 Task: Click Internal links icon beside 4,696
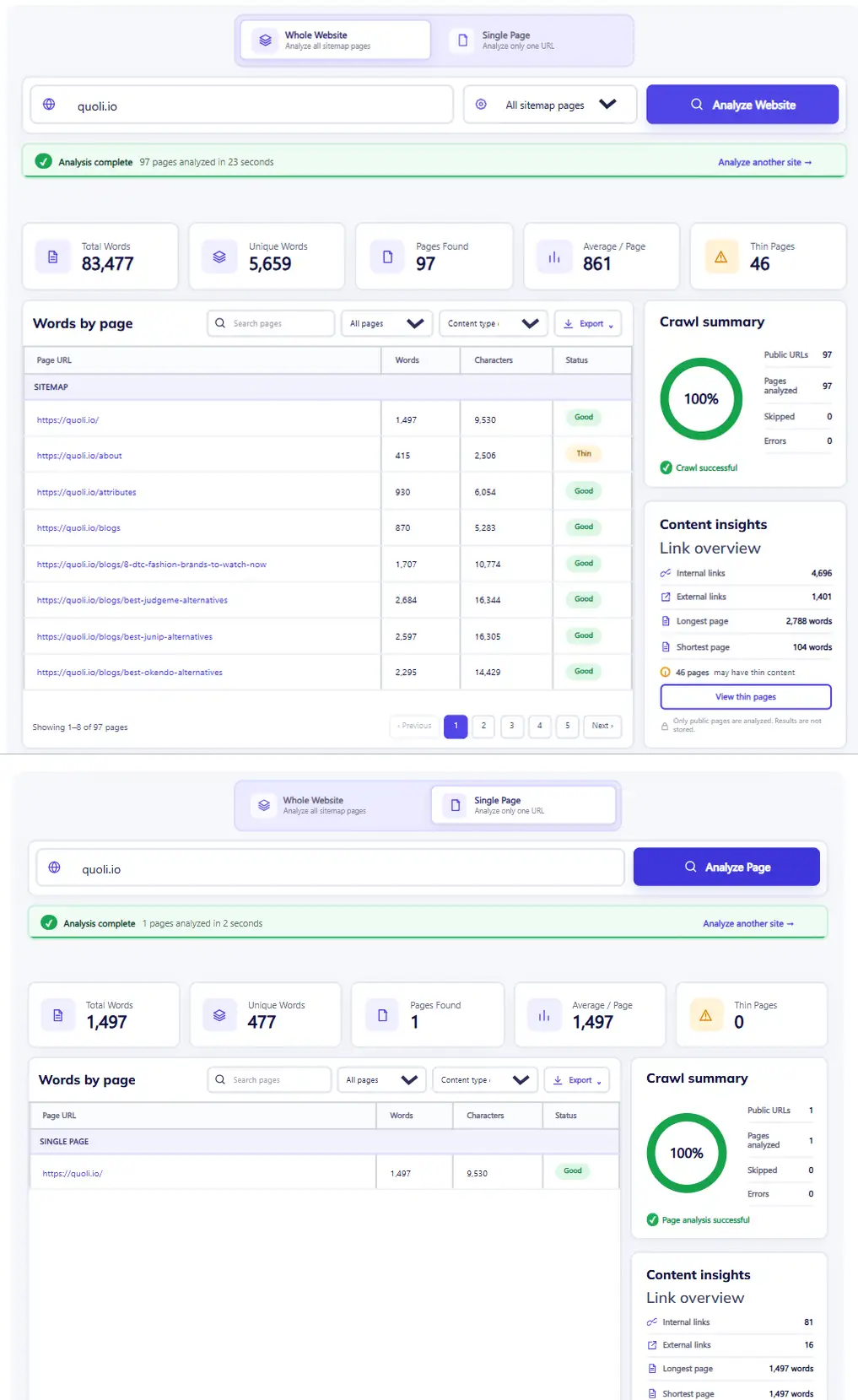tap(666, 573)
